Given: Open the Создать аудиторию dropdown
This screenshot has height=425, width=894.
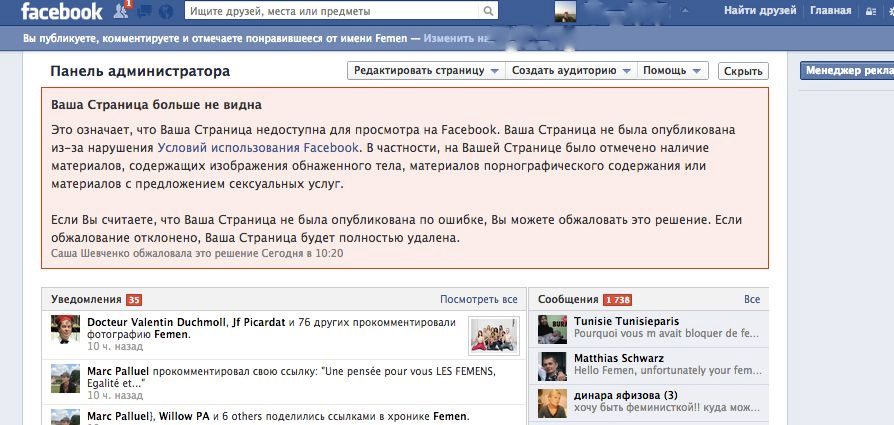Looking at the screenshot, I should pyautogui.click(x=571, y=71).
